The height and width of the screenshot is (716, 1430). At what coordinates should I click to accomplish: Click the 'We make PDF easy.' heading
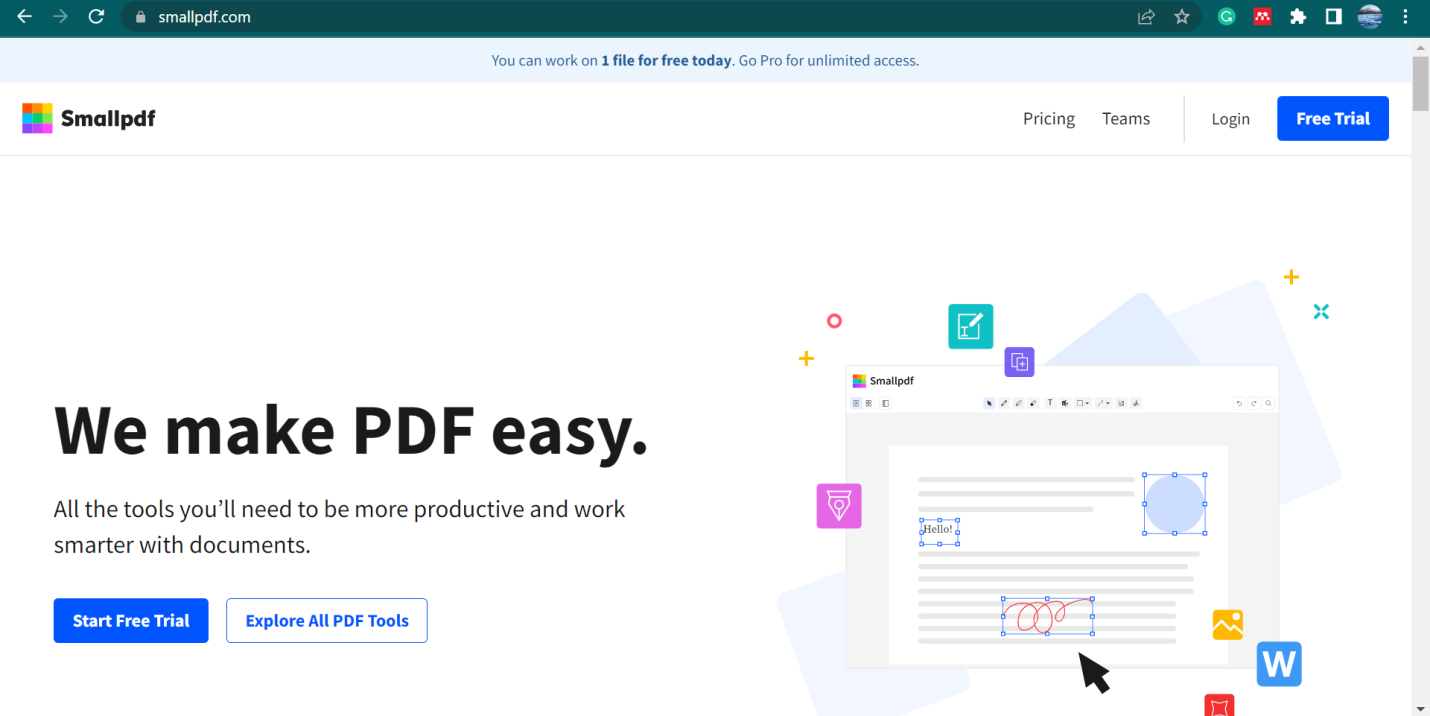[x=351, y=429]
